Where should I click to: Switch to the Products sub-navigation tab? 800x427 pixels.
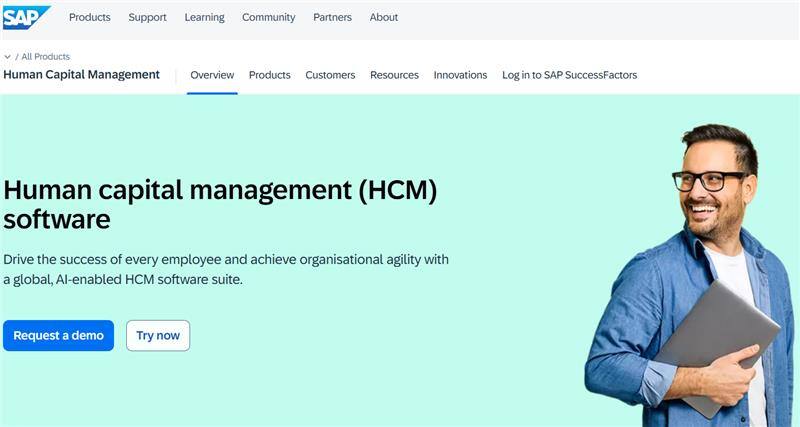270,75
